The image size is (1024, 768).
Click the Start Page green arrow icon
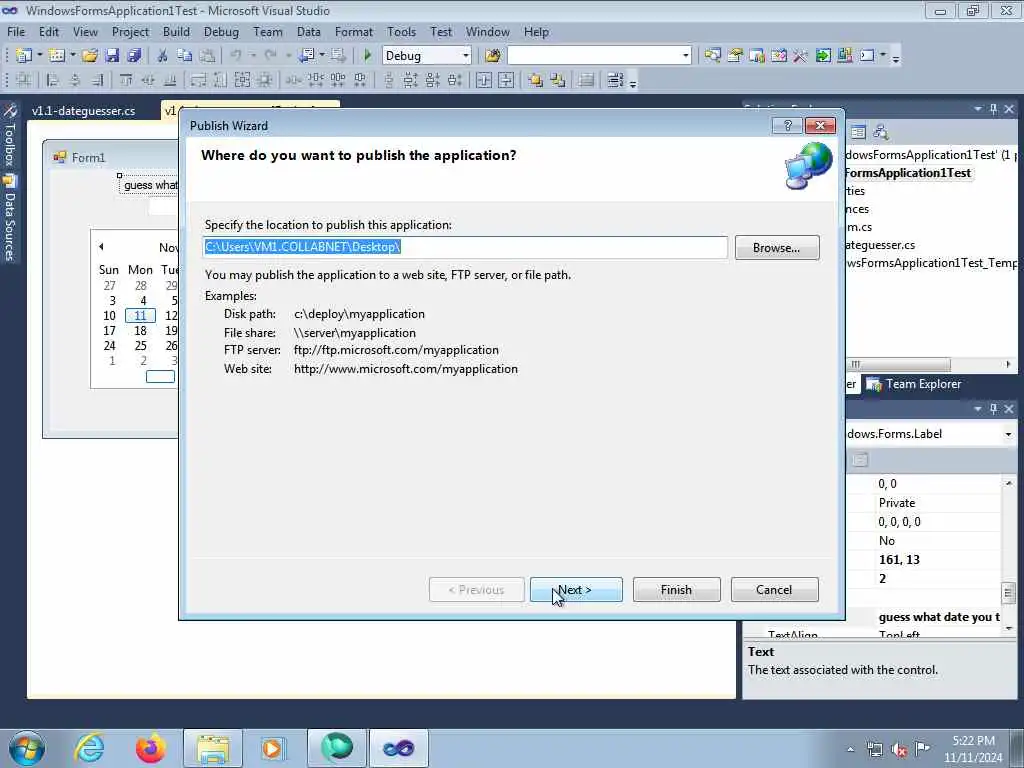pos(823,56)
